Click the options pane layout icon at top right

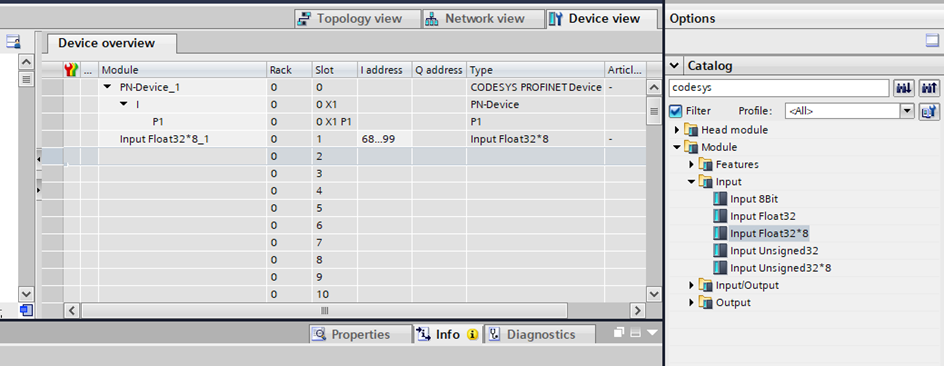click(x=932, y=41)
